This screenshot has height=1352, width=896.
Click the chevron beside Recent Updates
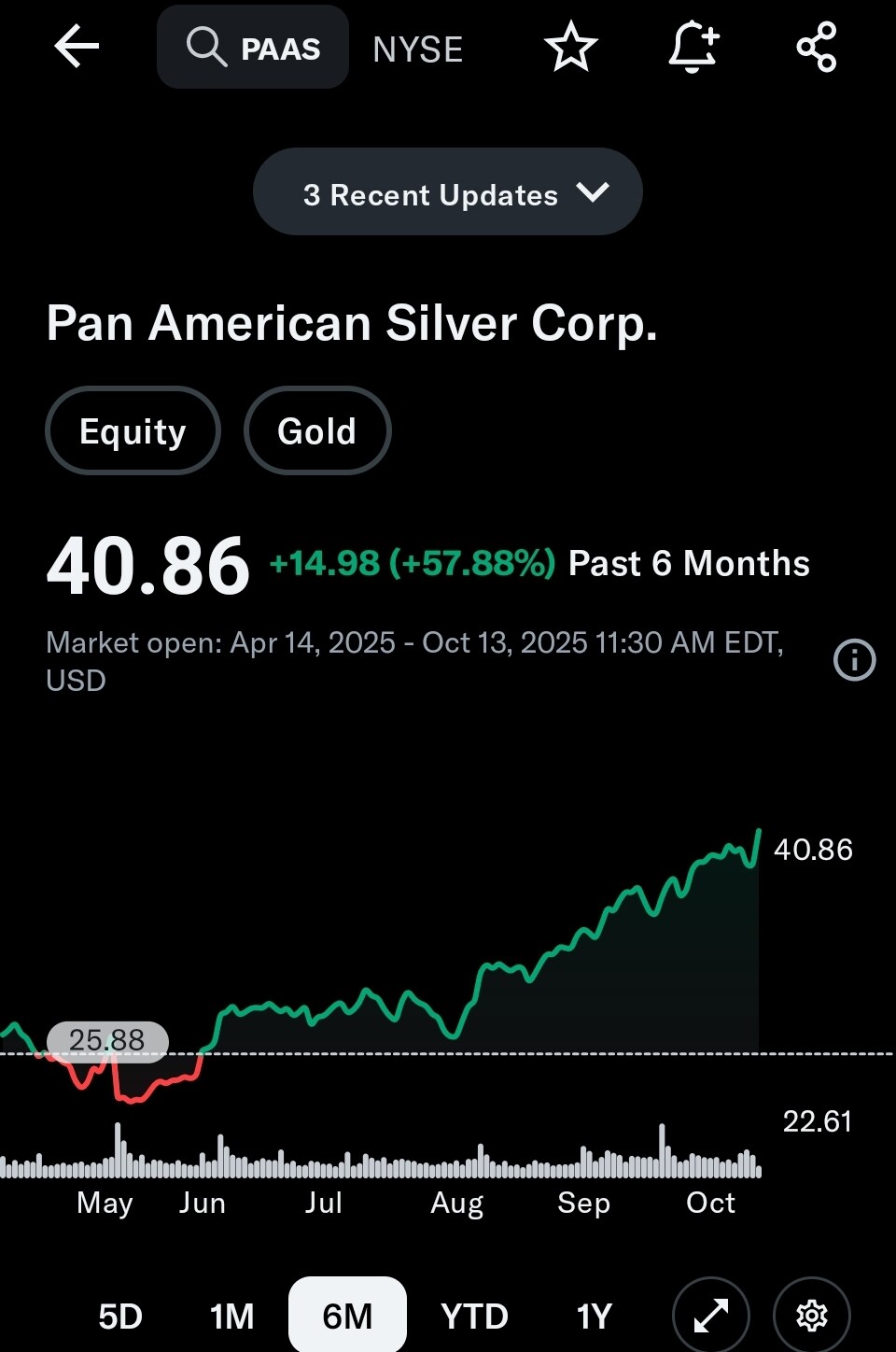tap(593, 192)
